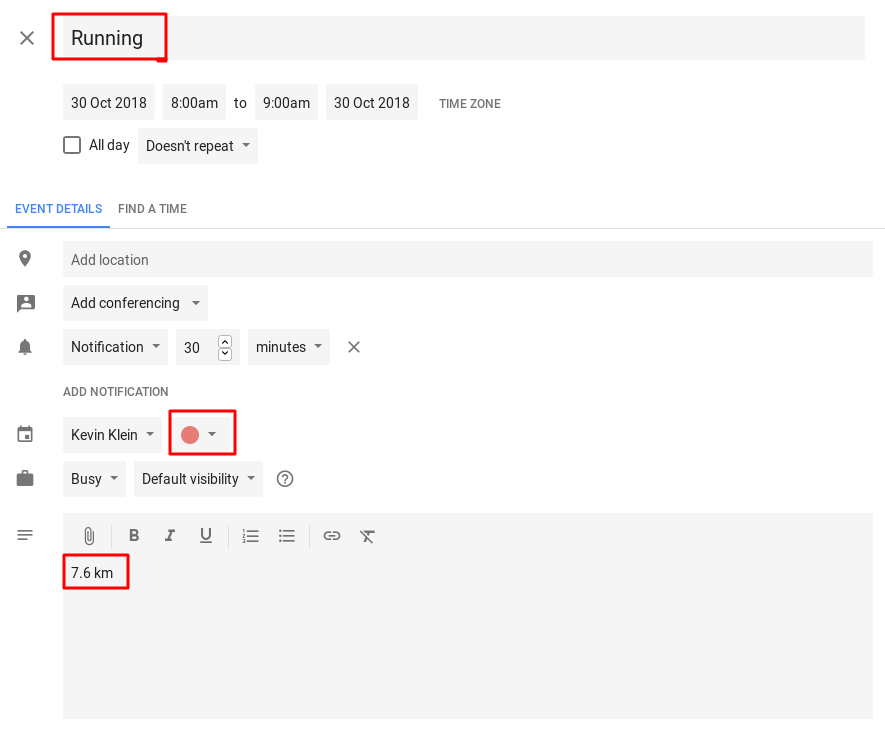Change the start date 30 Oct 2018
This screenshot has height=729, width=885.
point(108,102)
